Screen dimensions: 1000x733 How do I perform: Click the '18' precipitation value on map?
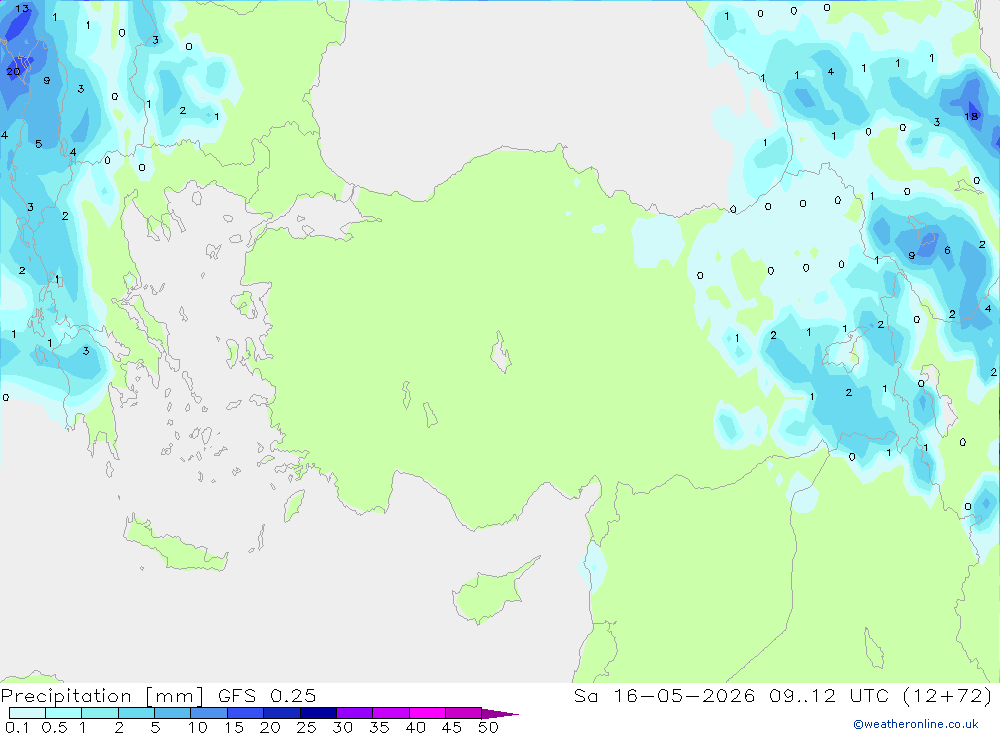tap(971, 116)
